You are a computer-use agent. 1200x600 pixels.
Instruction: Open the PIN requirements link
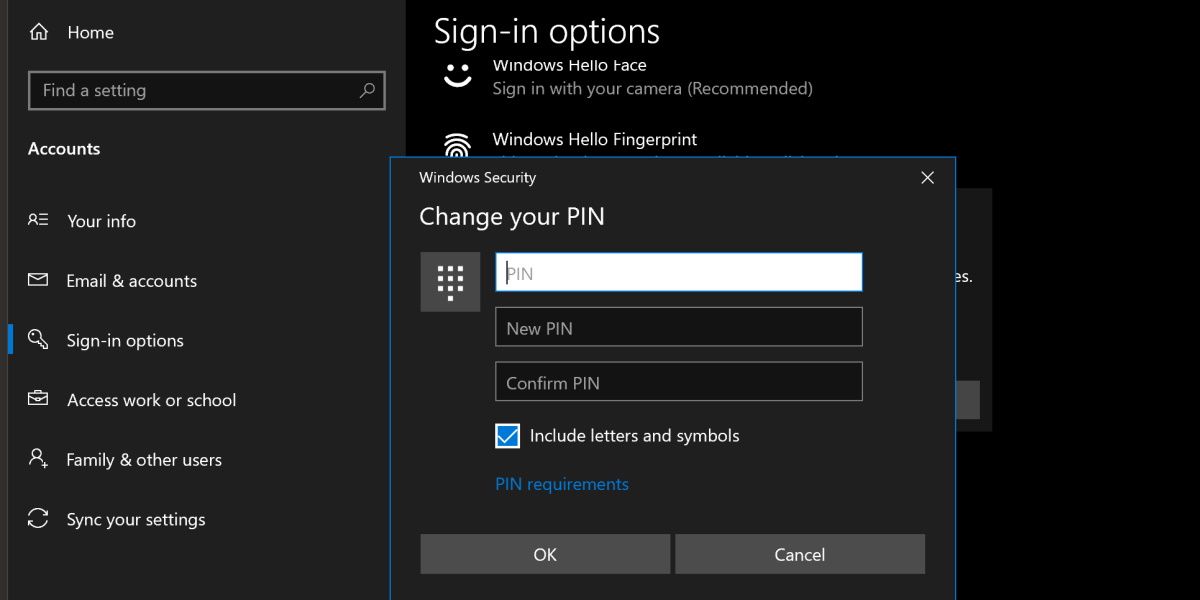(561, 483)
